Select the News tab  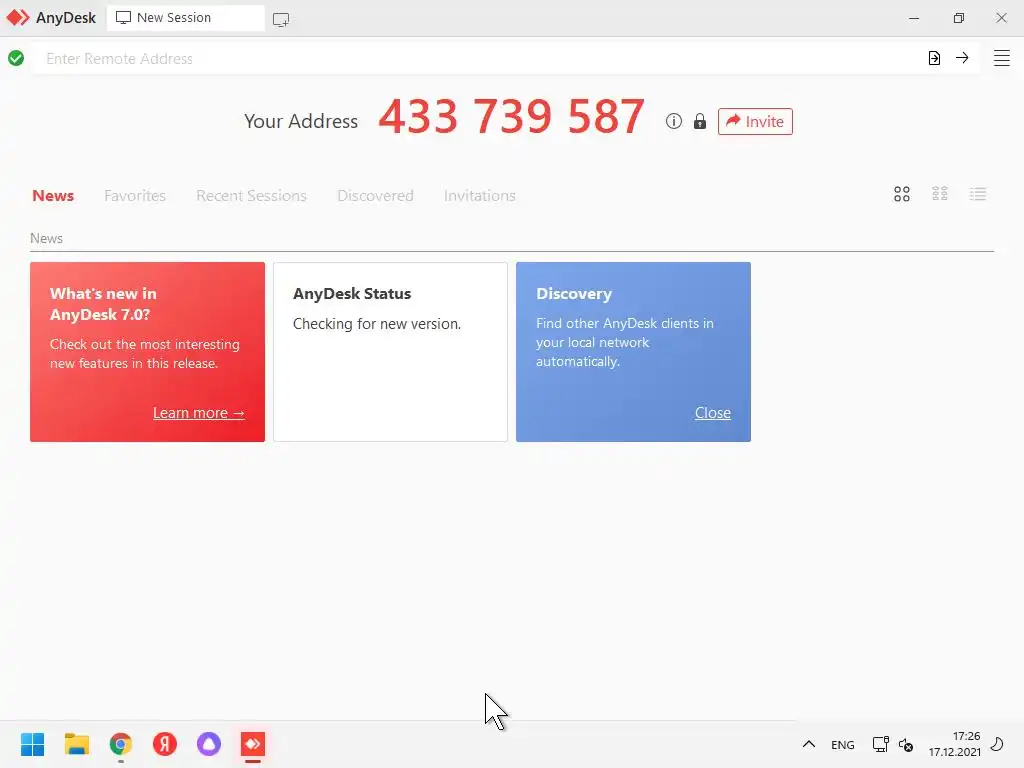[x=53, y=196]
